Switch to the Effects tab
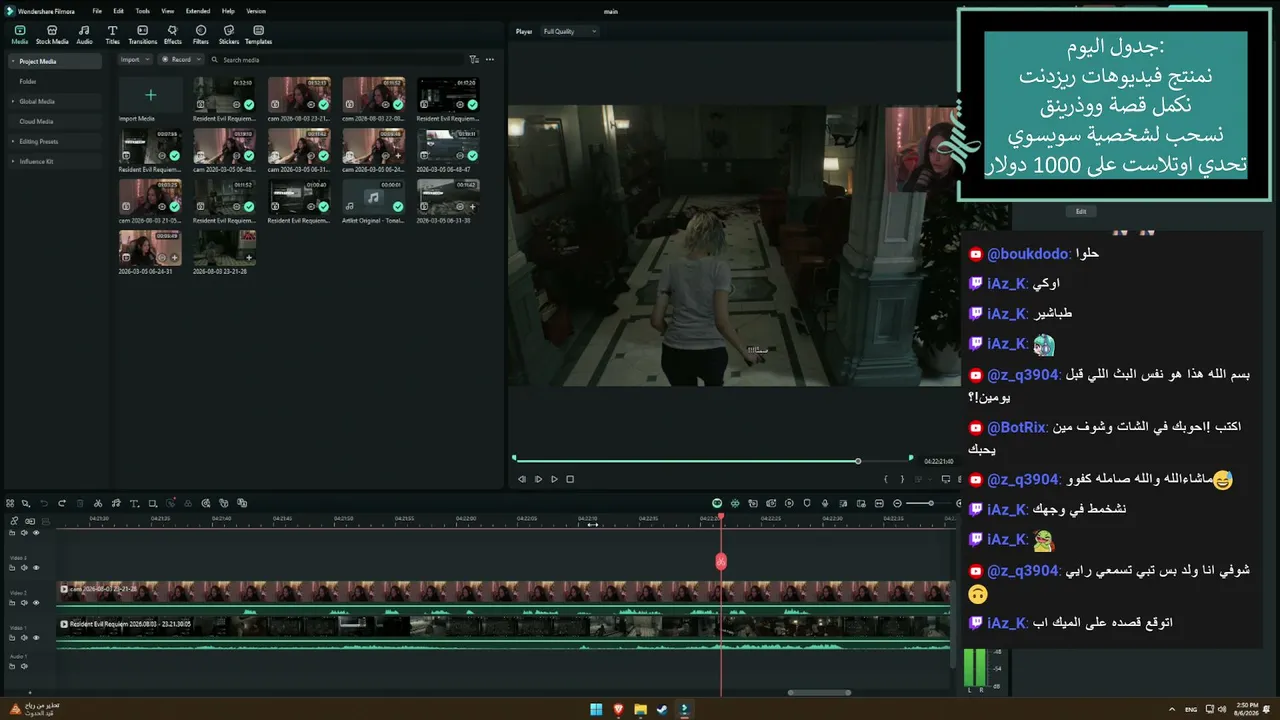 click(x=173, y=35)
